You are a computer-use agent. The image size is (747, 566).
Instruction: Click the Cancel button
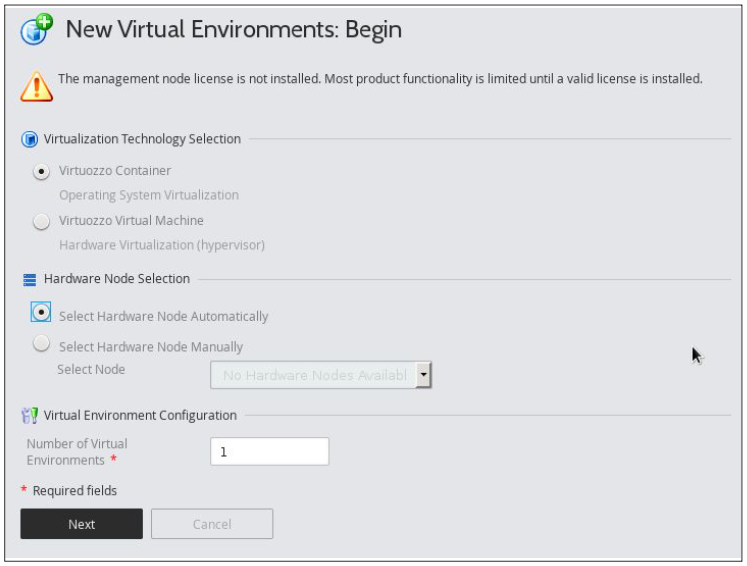212,524
